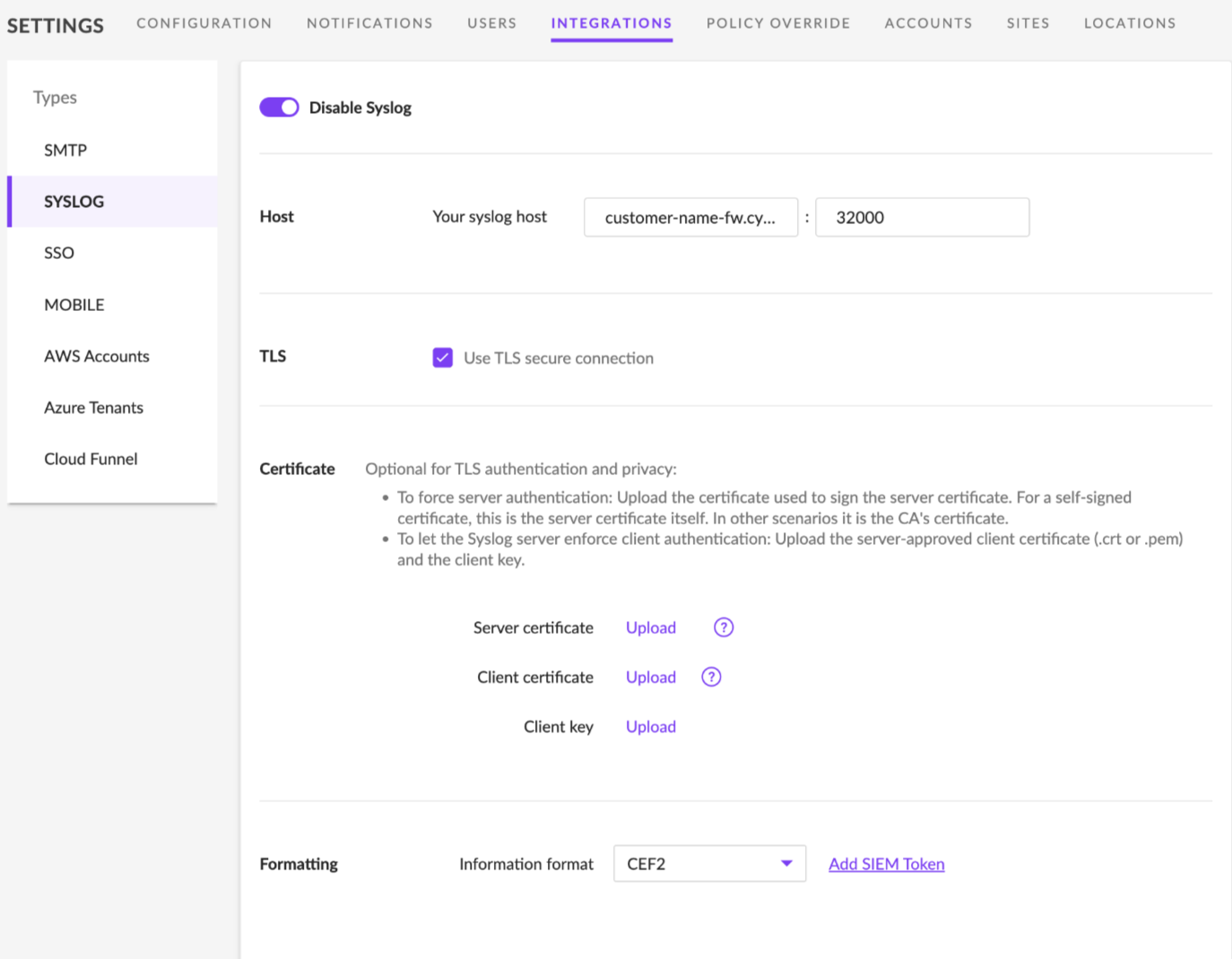The width and height of the screenshot is (1232, 959).
Task: Upload the client key file
Action: tap(651, 727)
